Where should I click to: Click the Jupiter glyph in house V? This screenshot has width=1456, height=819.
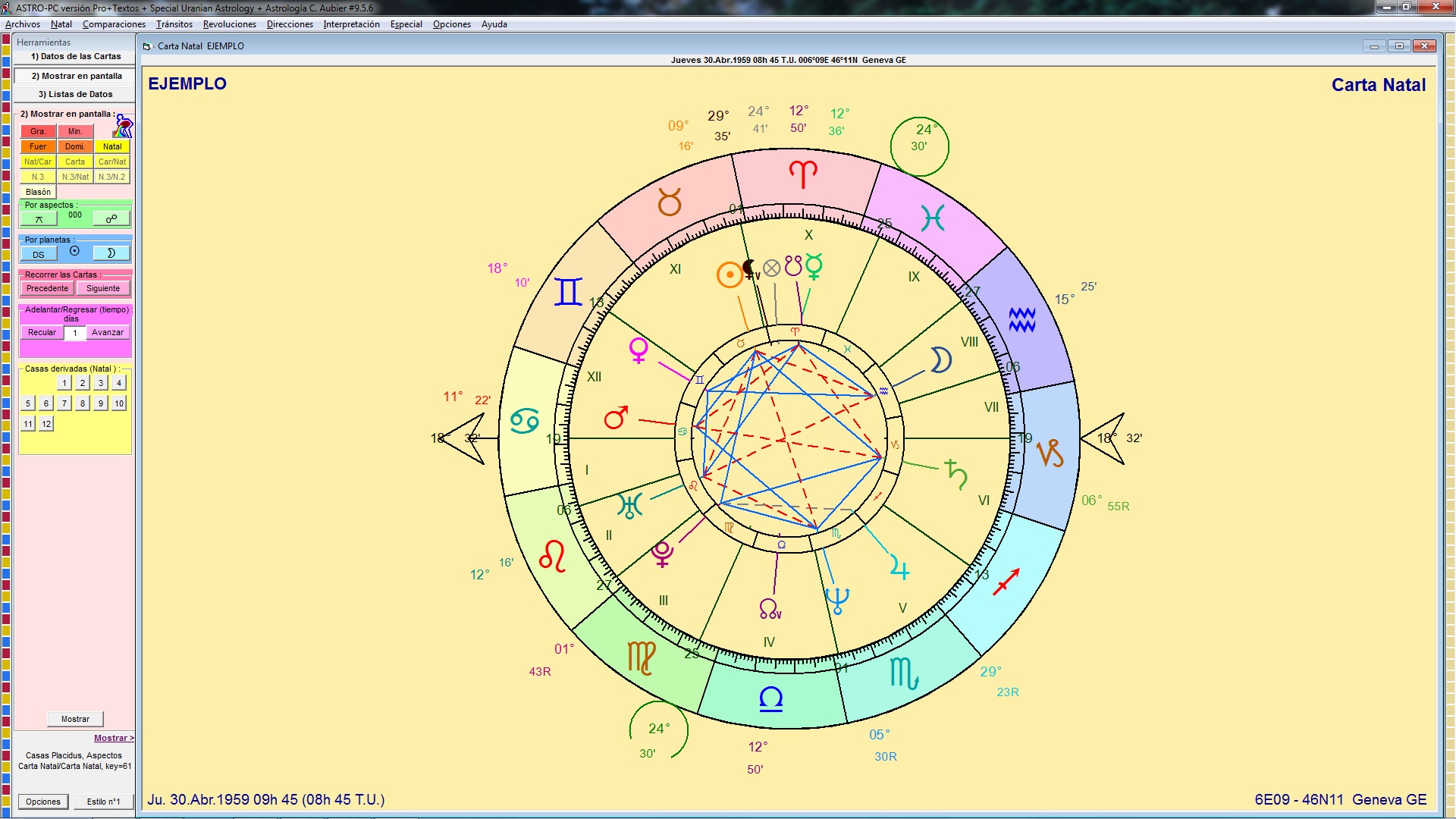(x=899, y=567)
